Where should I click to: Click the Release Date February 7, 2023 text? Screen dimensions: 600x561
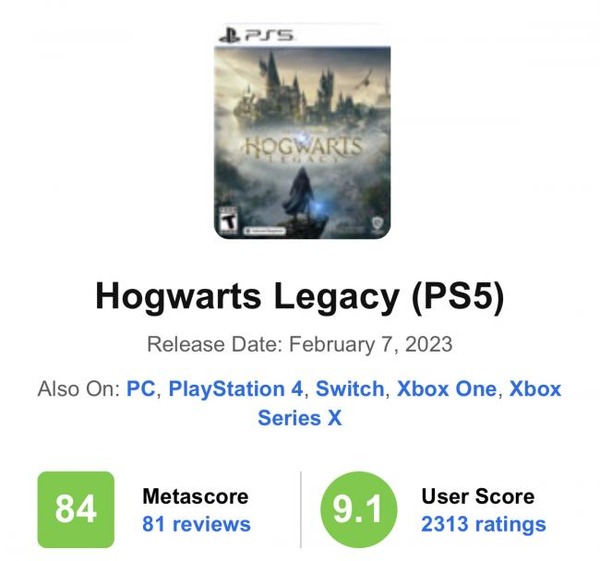pyautogui.click(x=300, y=344)
